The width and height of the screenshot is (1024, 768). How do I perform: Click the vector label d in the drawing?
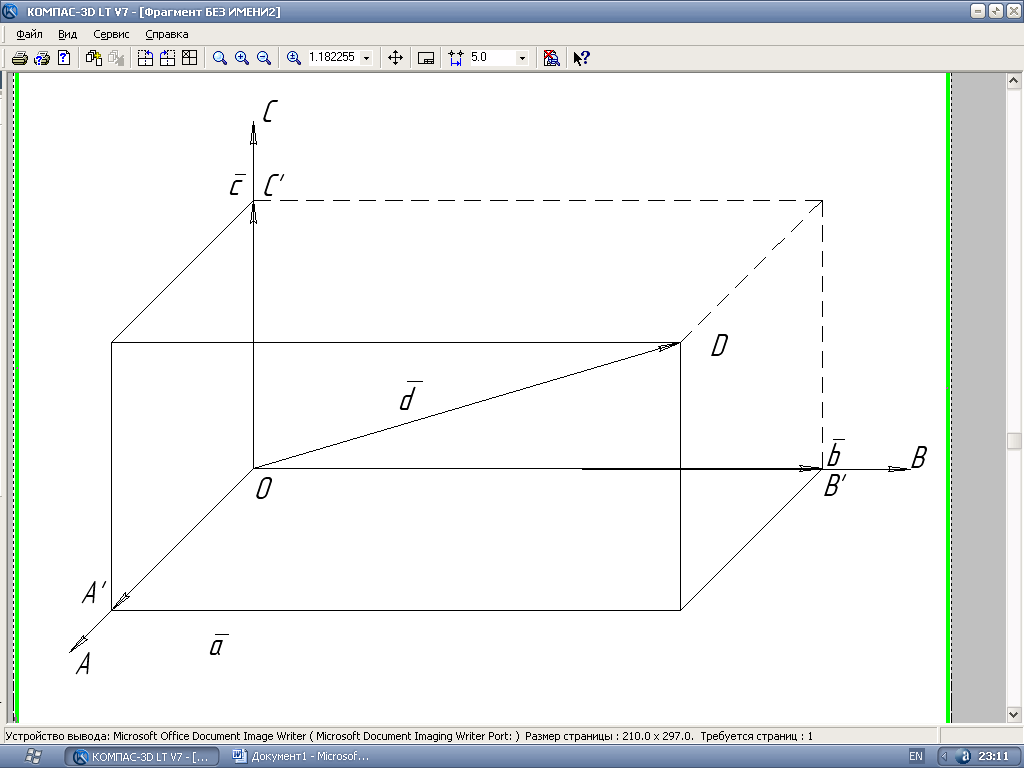click(x=409, y=396)
